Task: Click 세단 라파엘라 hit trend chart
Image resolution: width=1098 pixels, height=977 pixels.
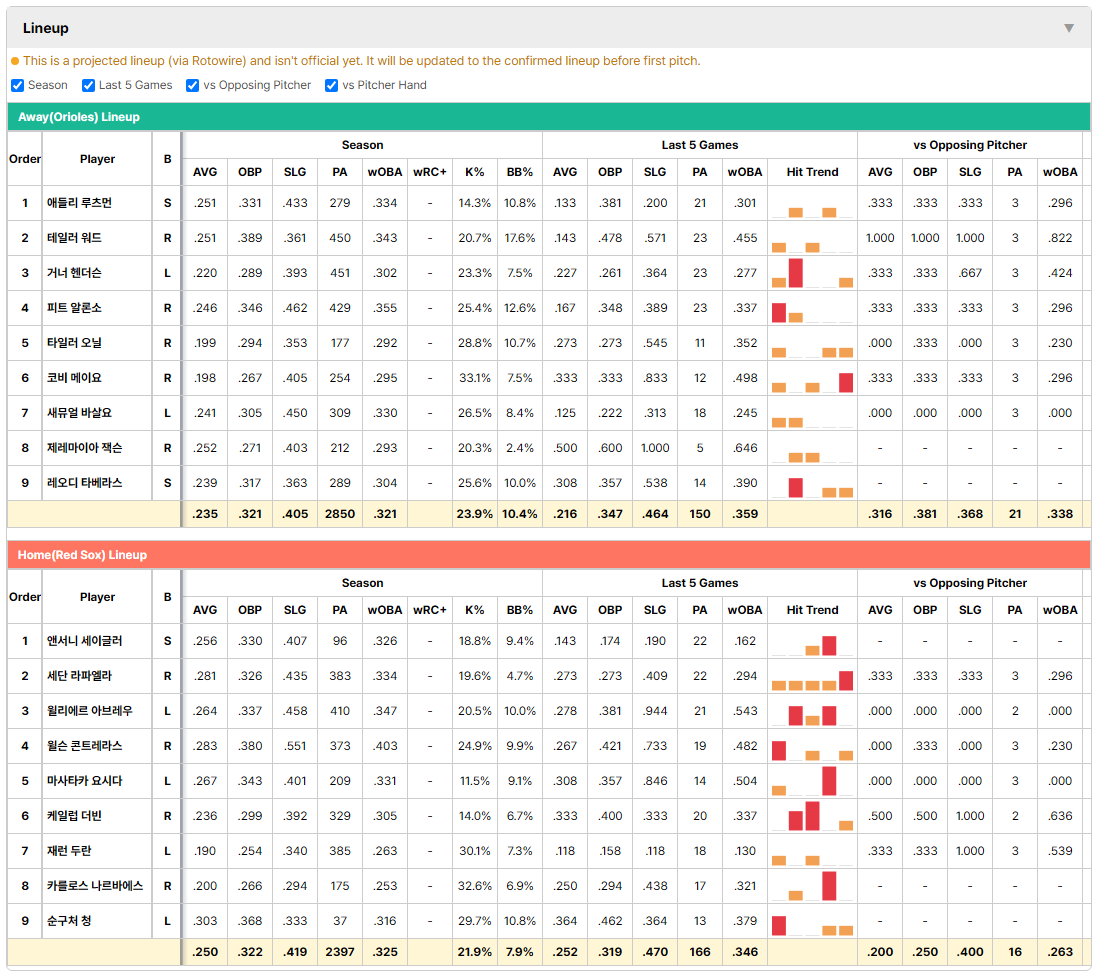Action: (x=812, y=676)
